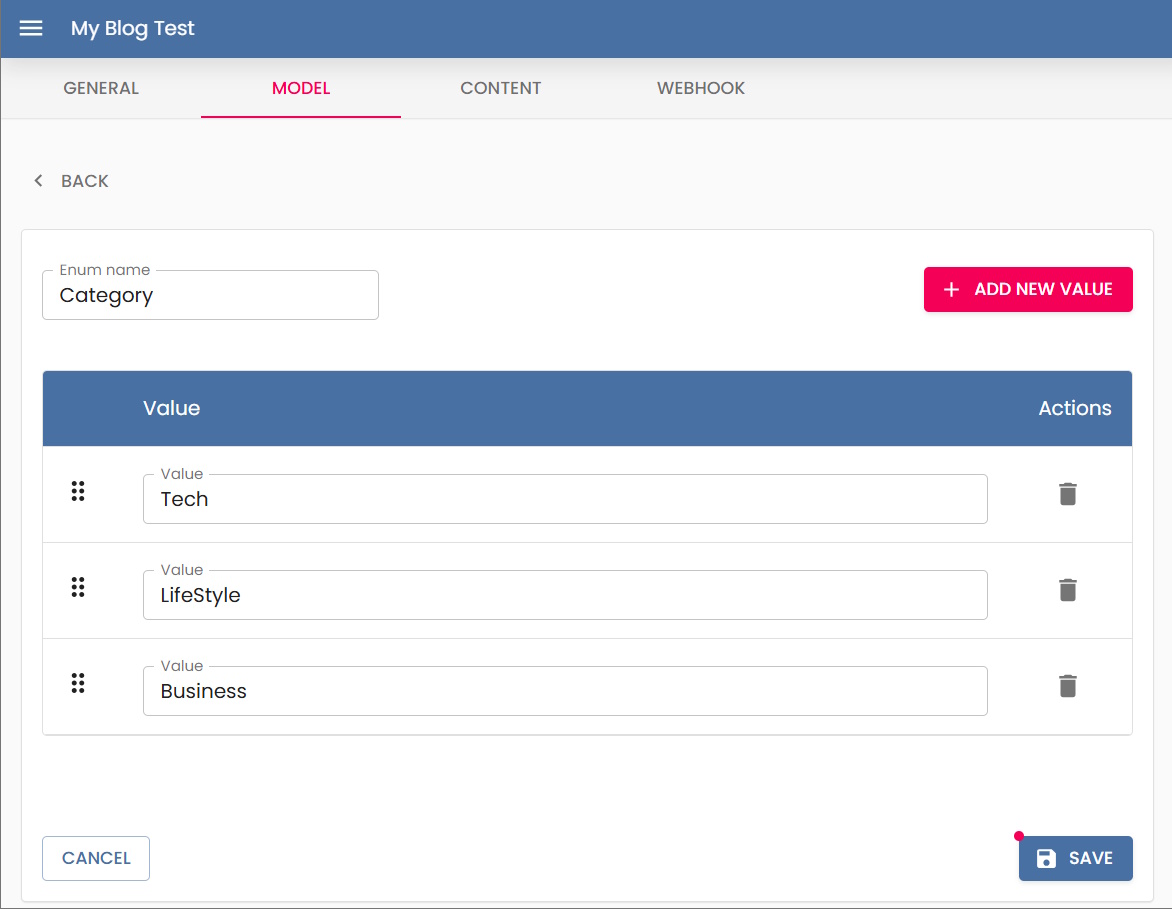This screenshot has width=1172, height=909.
Task: Click the back chevron arrow
Action: 38,180
